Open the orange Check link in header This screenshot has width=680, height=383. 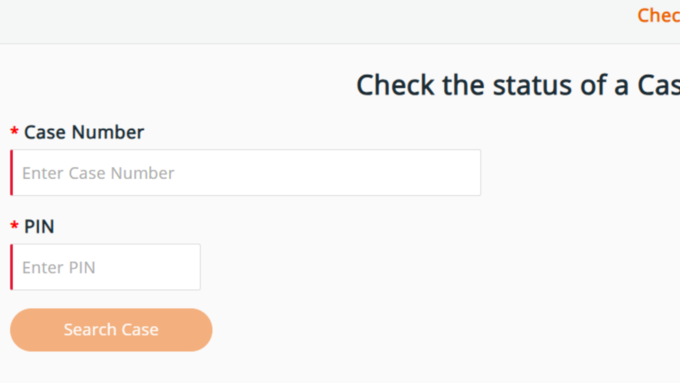658,16
